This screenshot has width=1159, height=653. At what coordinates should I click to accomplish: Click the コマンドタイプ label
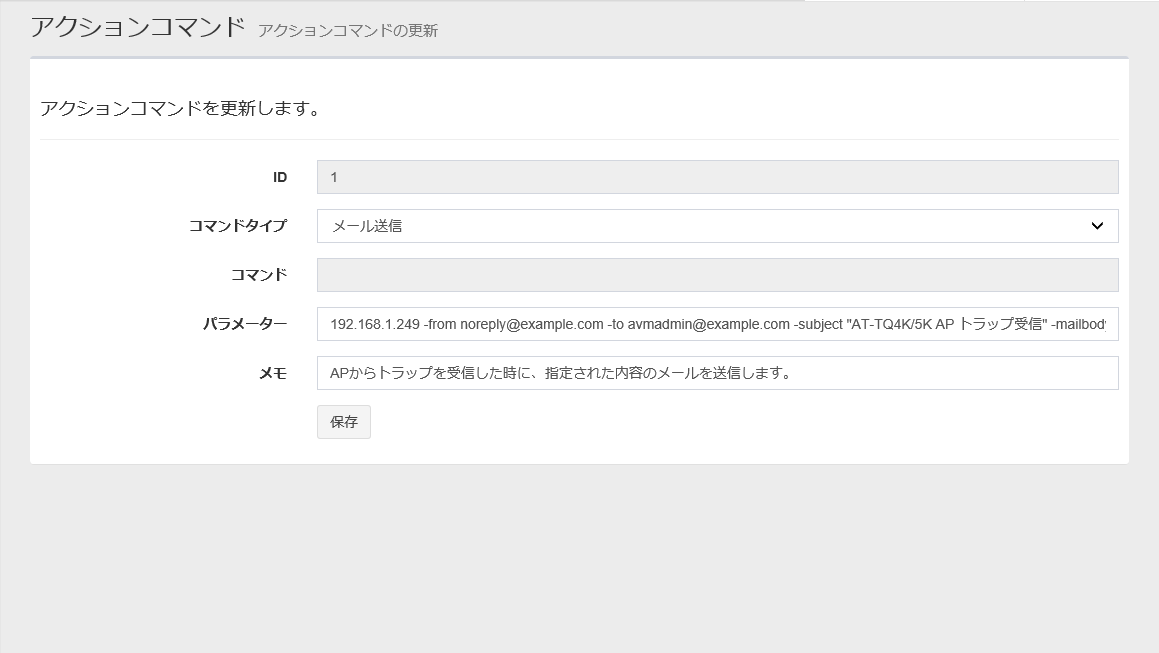pos(237,226)
